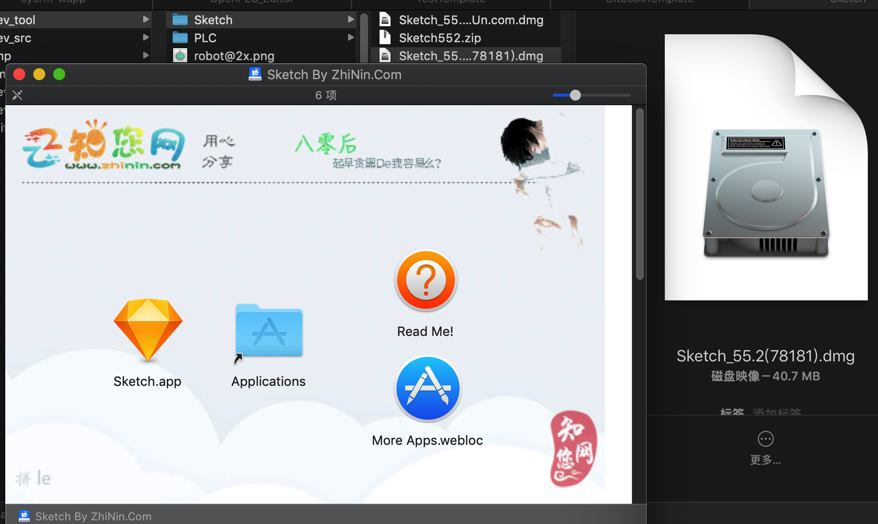Select the Sketch folder icon in Finder
Image resolution: width=878 pixels, height=524 pixels.
[x=180, y=20]
